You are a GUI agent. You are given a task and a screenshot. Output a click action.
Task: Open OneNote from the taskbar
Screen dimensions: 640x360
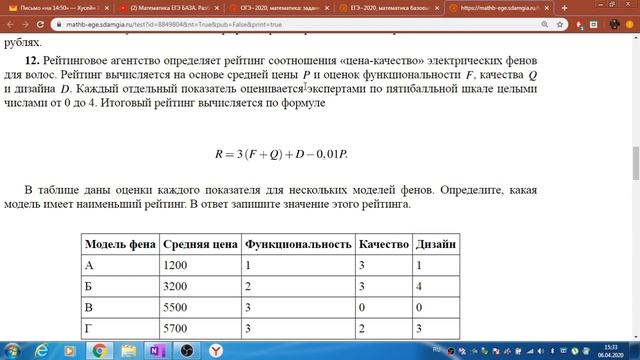click(158, 351)
